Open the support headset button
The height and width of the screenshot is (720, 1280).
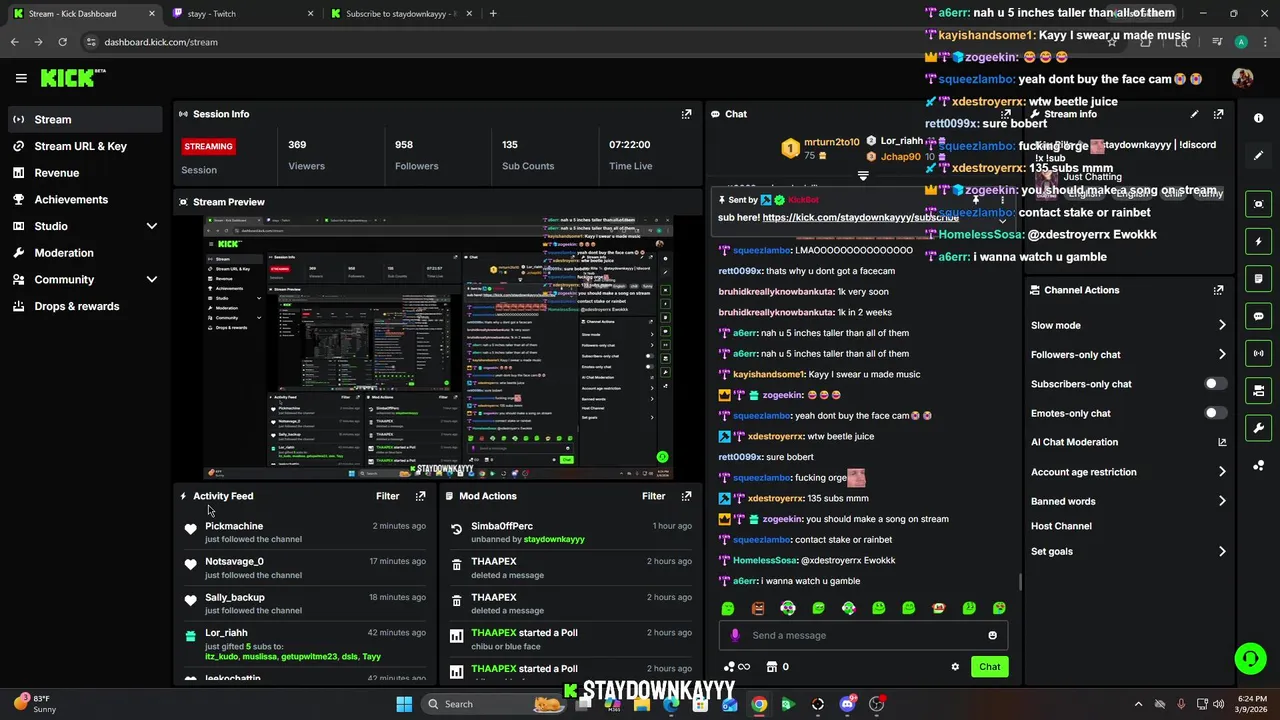coord(1250,658)
